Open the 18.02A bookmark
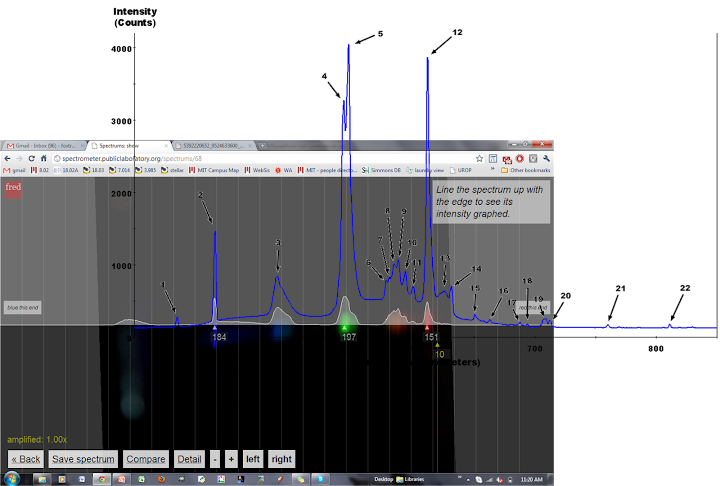The image size is (720, 486). [x=66, y=170]
